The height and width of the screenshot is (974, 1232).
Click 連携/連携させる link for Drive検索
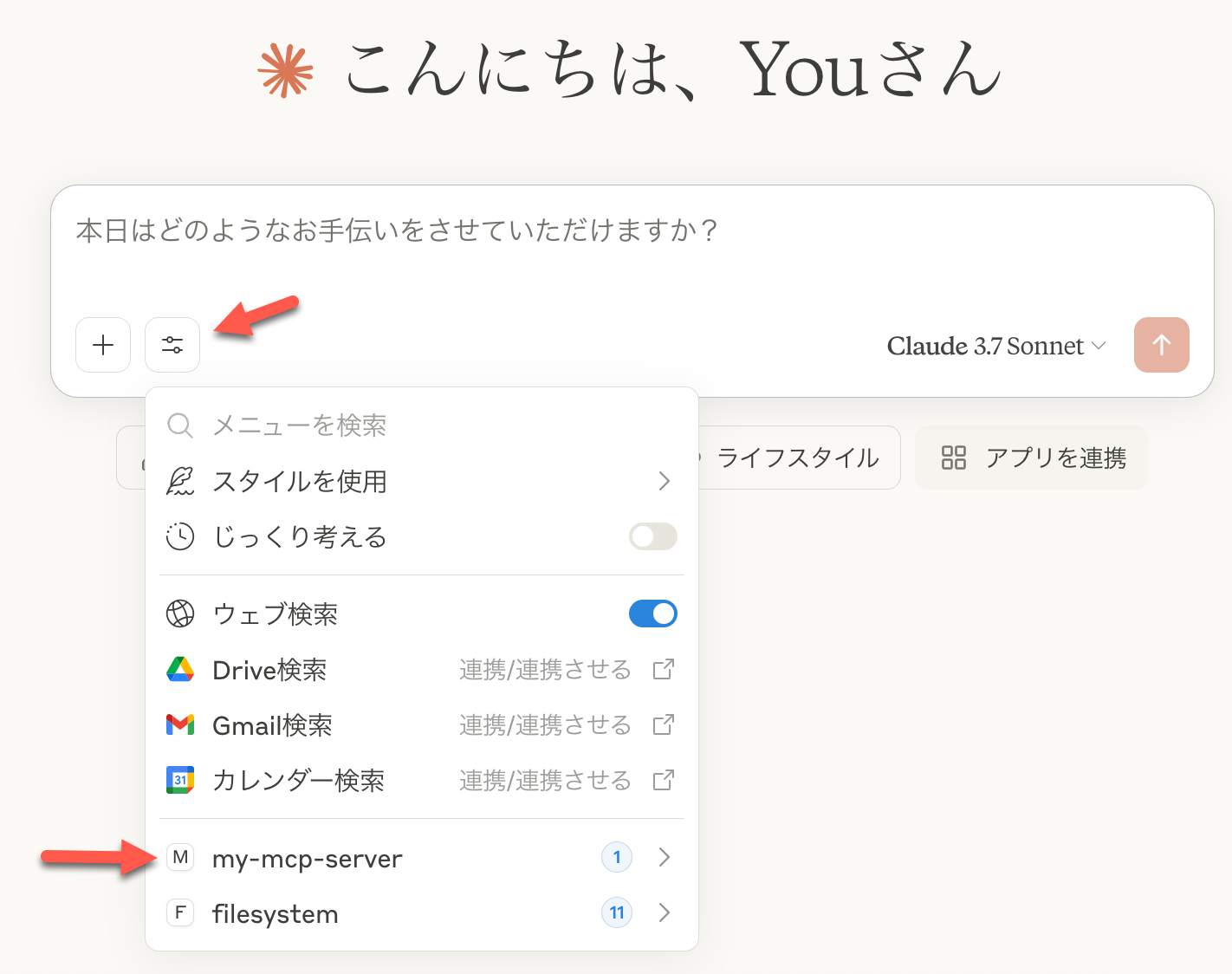tap(545, 669)
